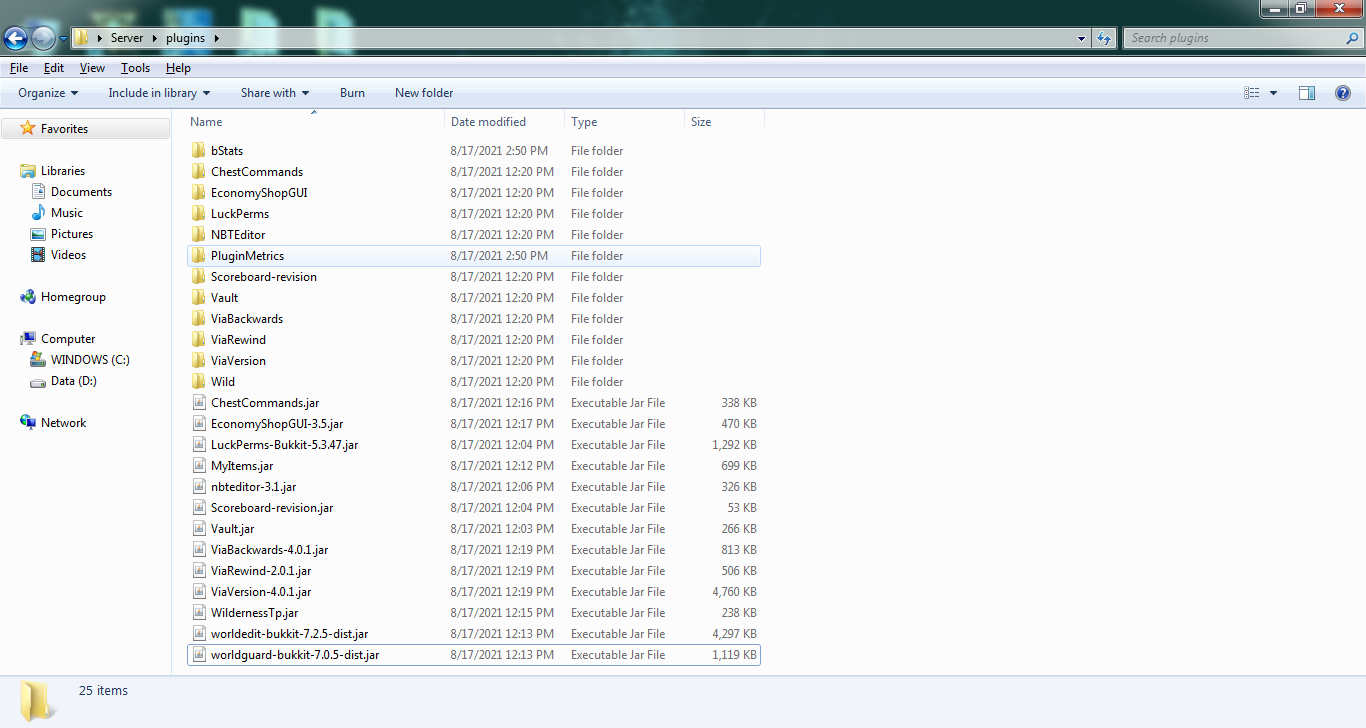Click the NBTEditor folder icon

(199, 235)
